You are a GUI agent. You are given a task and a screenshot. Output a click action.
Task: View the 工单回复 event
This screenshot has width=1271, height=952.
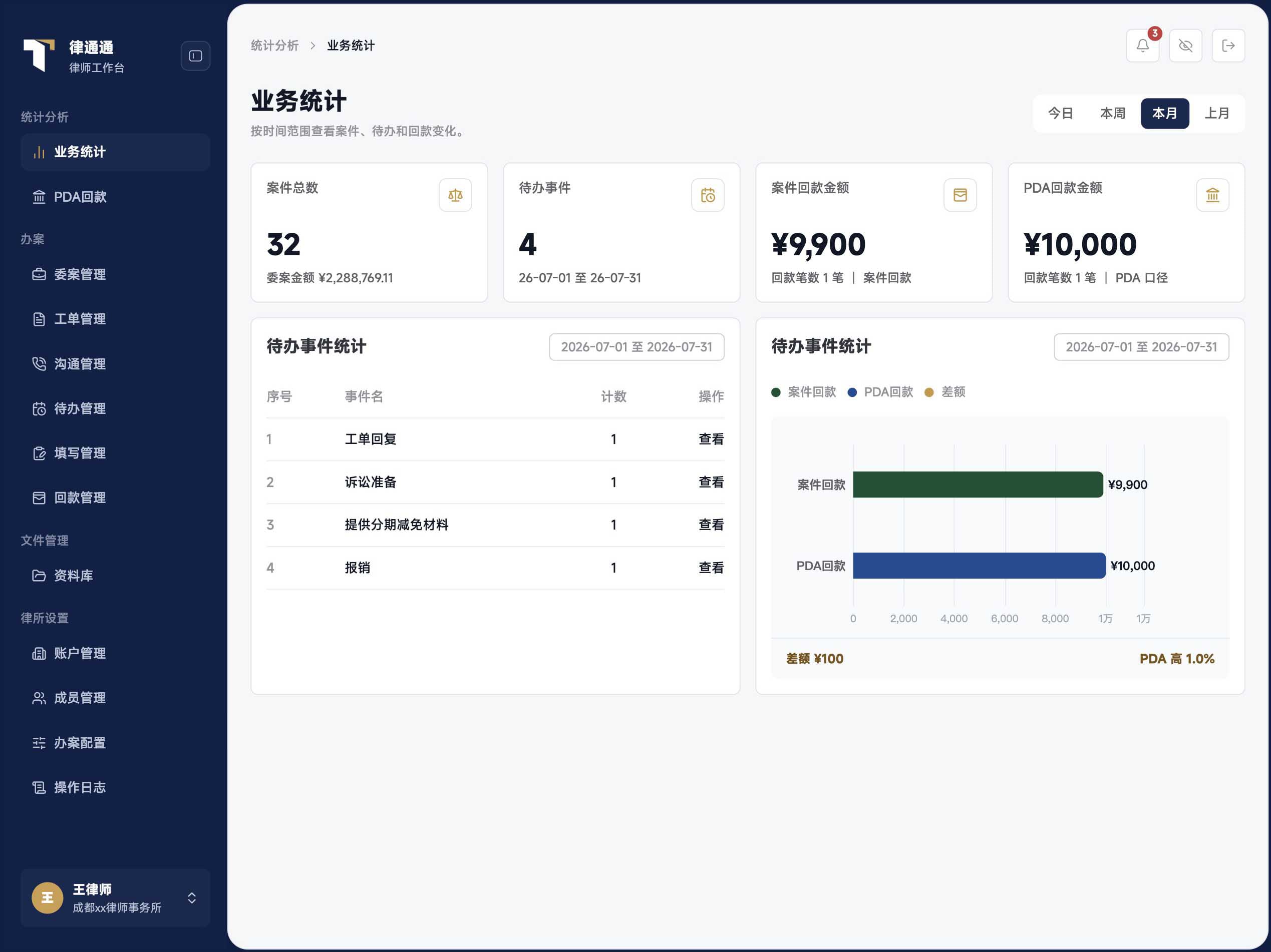tap(711, 439)
